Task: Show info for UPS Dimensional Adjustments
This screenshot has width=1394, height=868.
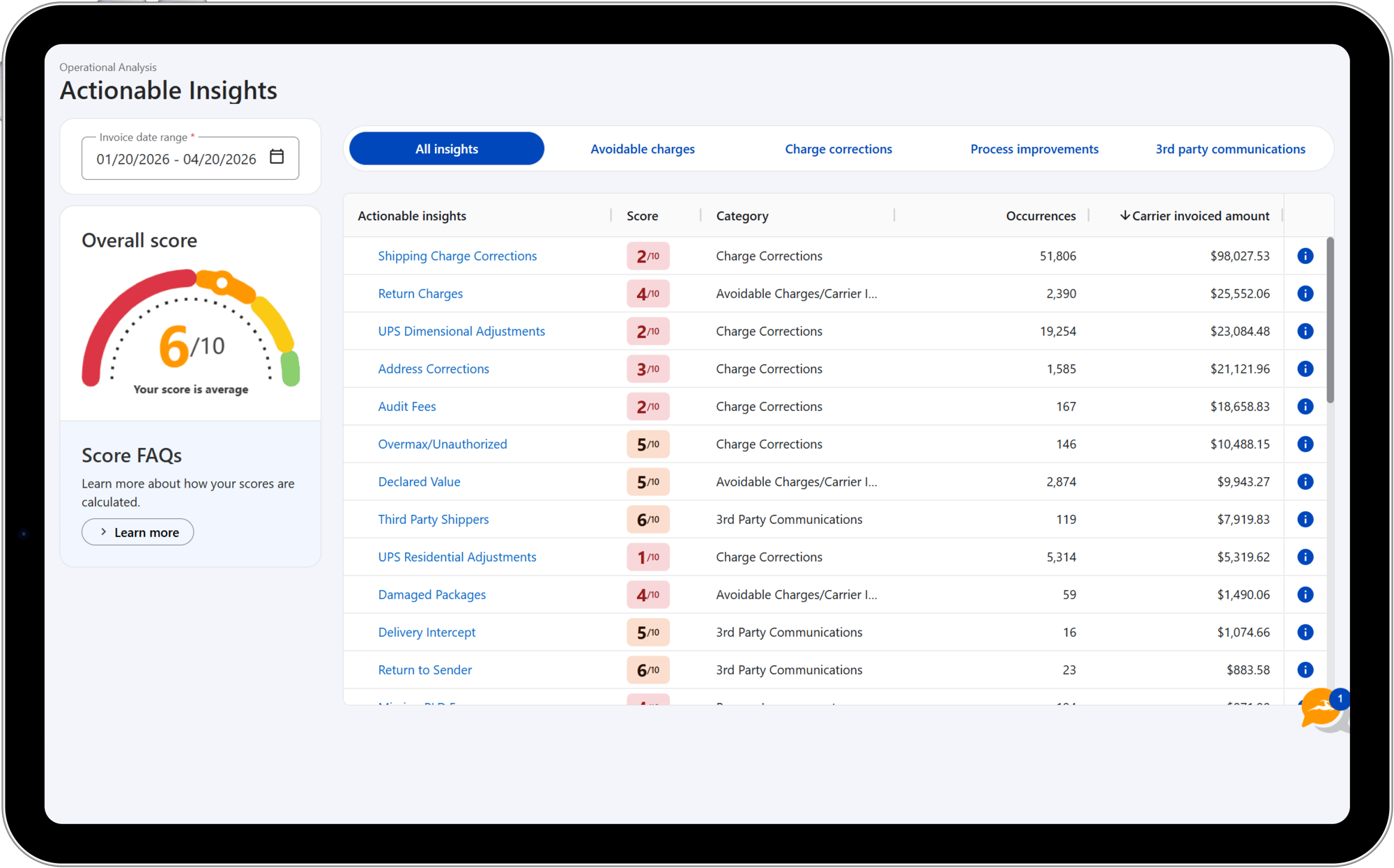Action: click(x=1305, y=331)
